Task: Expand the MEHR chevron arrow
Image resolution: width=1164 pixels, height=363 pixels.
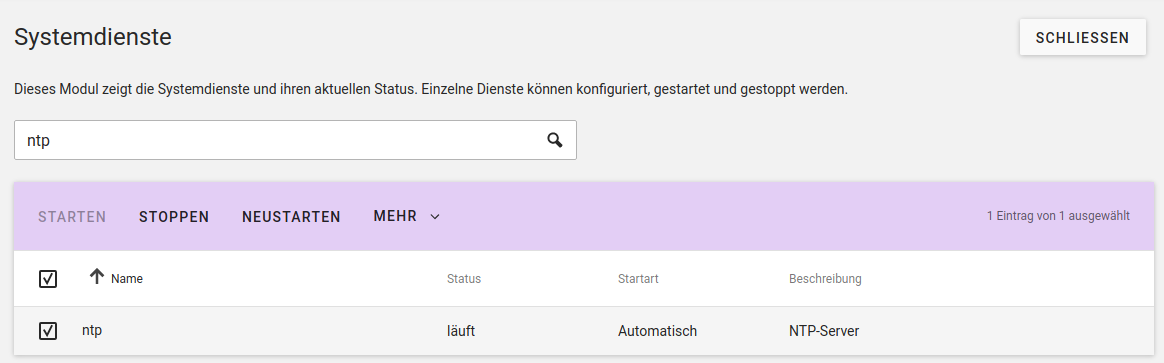Action: coord(436,217)
